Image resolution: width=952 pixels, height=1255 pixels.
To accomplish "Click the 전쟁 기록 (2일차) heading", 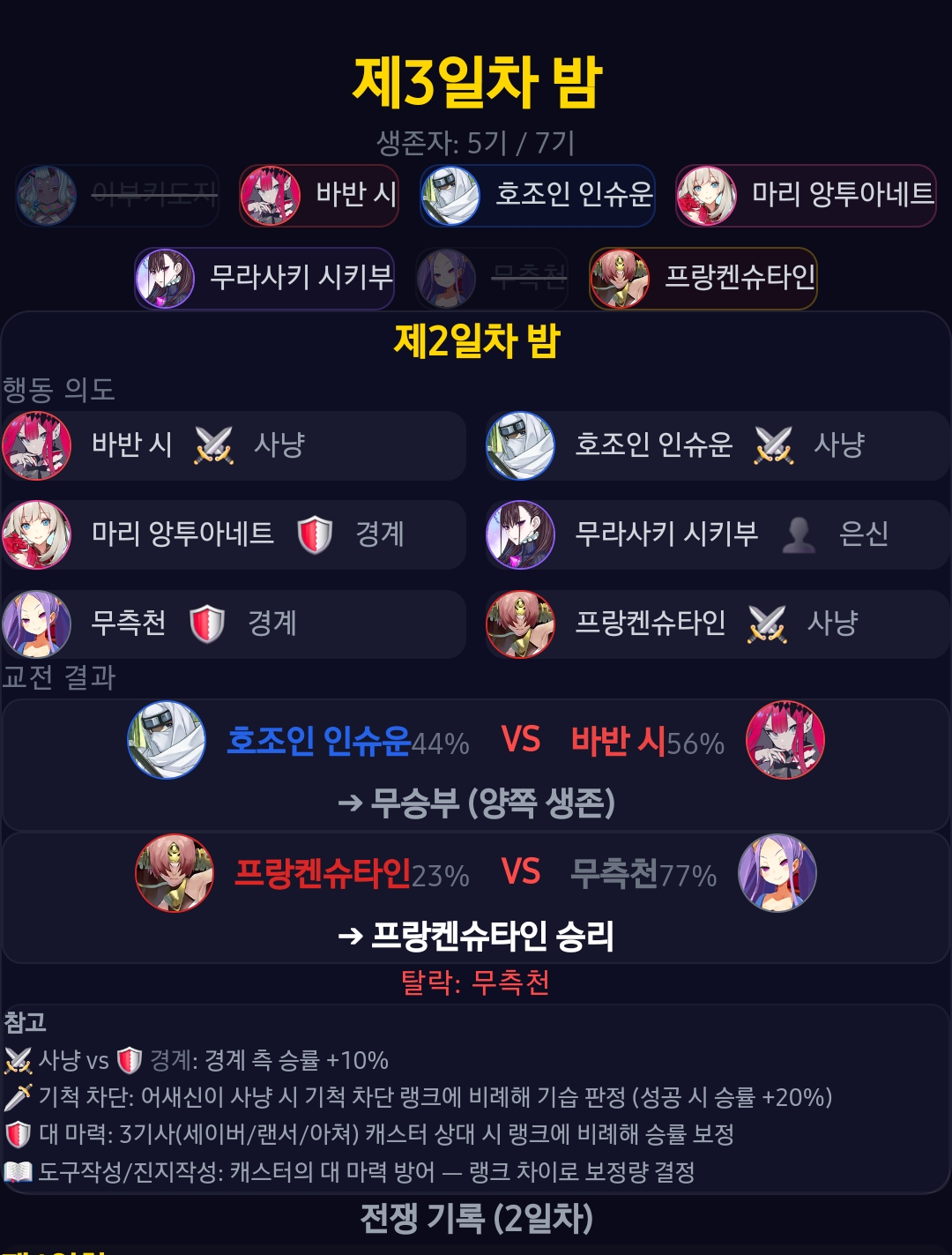I will (x=477, y=1219).
